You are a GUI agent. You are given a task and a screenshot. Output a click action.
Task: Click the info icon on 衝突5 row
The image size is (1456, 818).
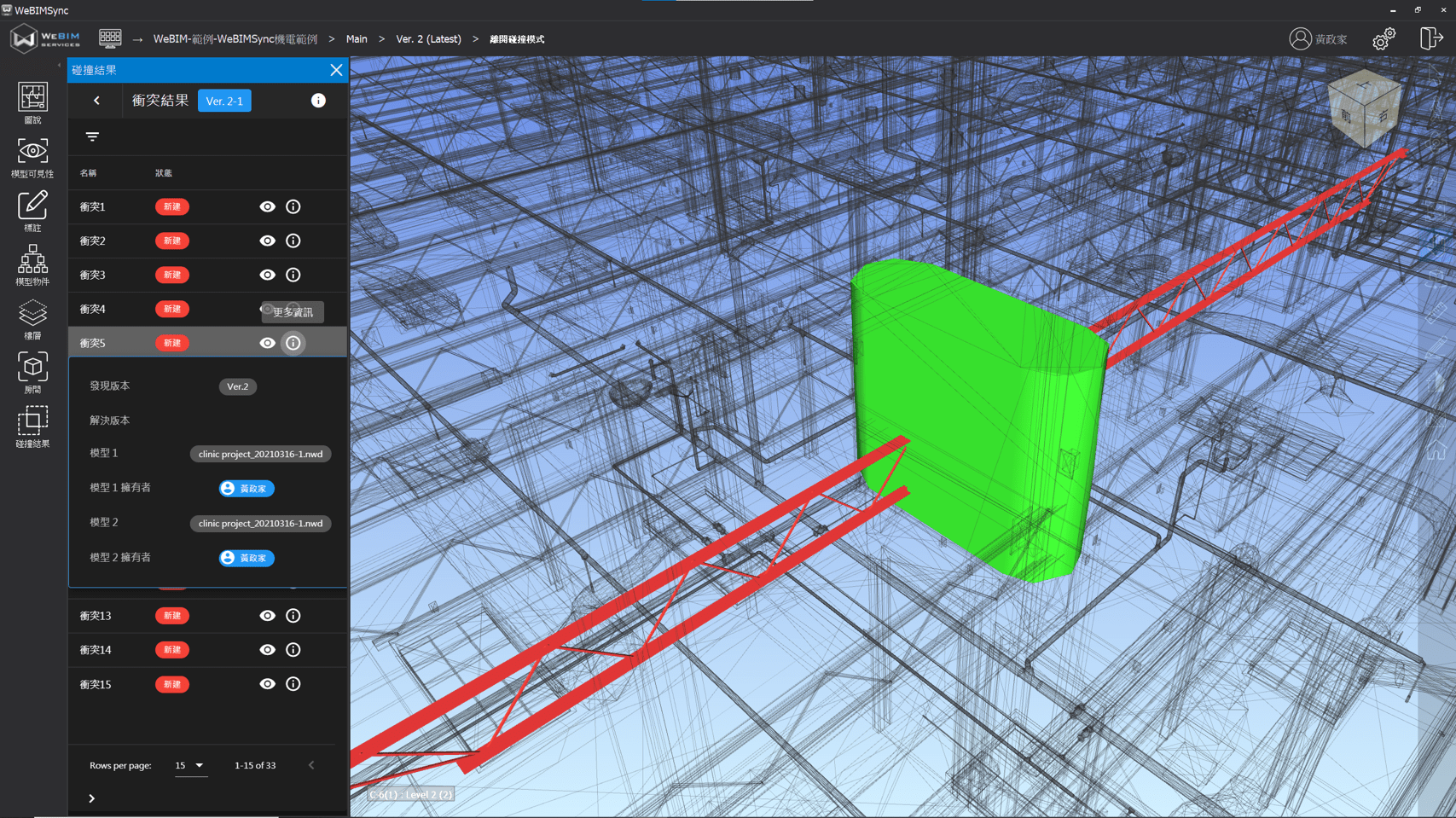pyautogui.click(x=293, y=343)
